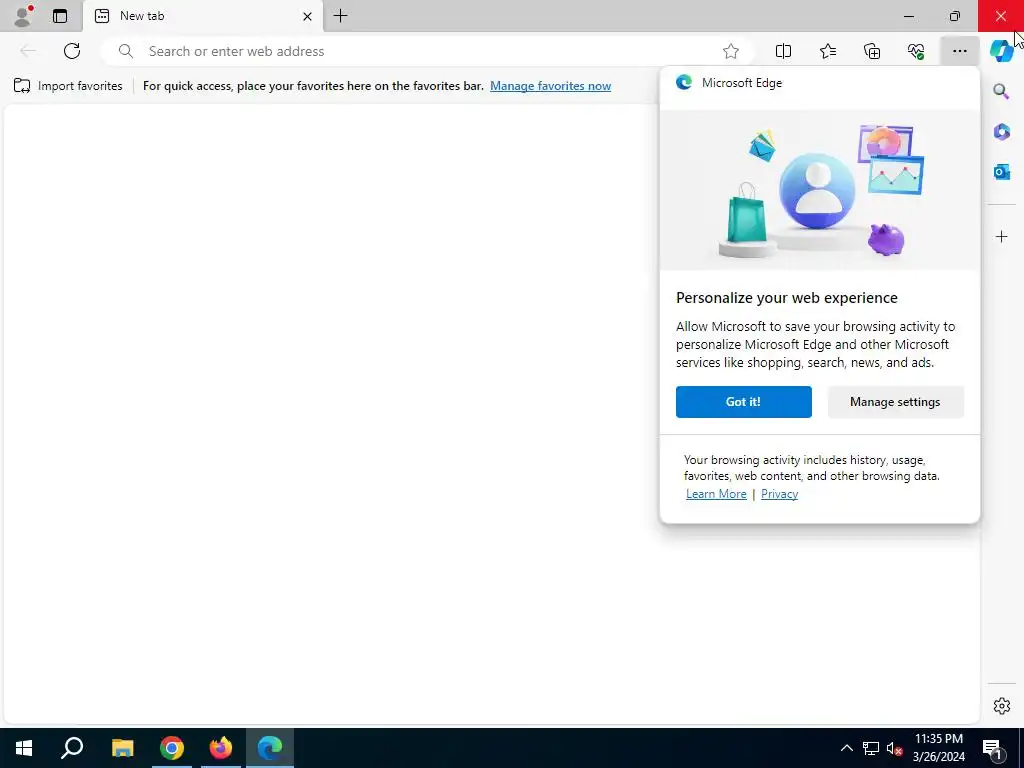
Task: Open sidebar Search icon
Action: [1001, 91]
